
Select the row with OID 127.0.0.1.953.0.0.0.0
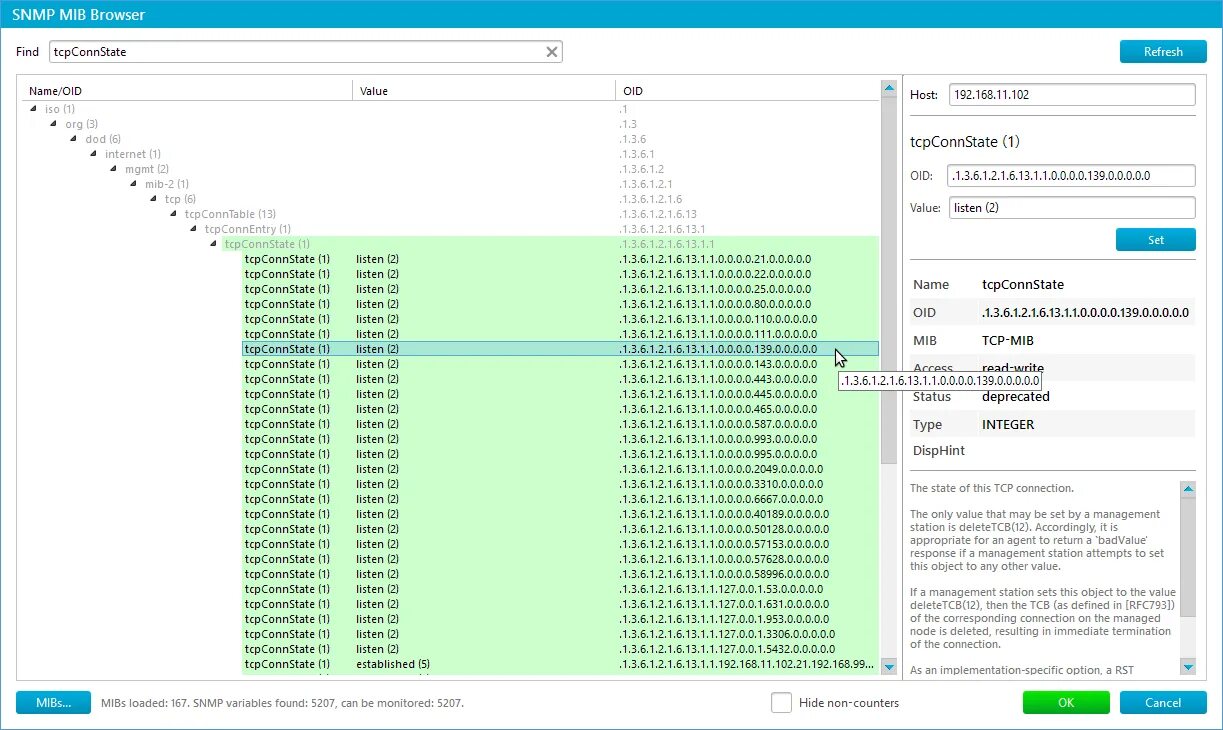click(560, 619)
